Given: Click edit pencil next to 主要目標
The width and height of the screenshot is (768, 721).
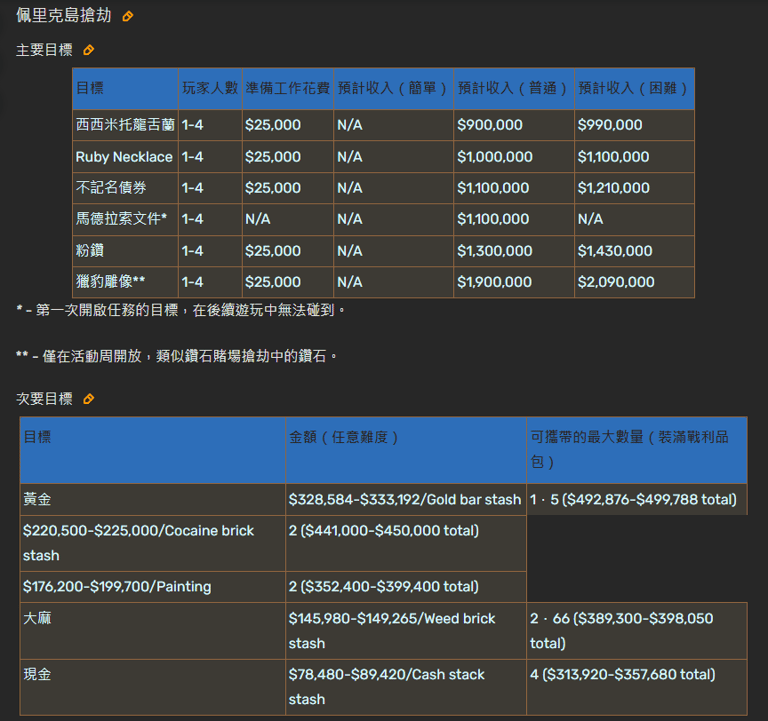Looking at the screenshot, I should pyautogui.click(x=89, y=50).
